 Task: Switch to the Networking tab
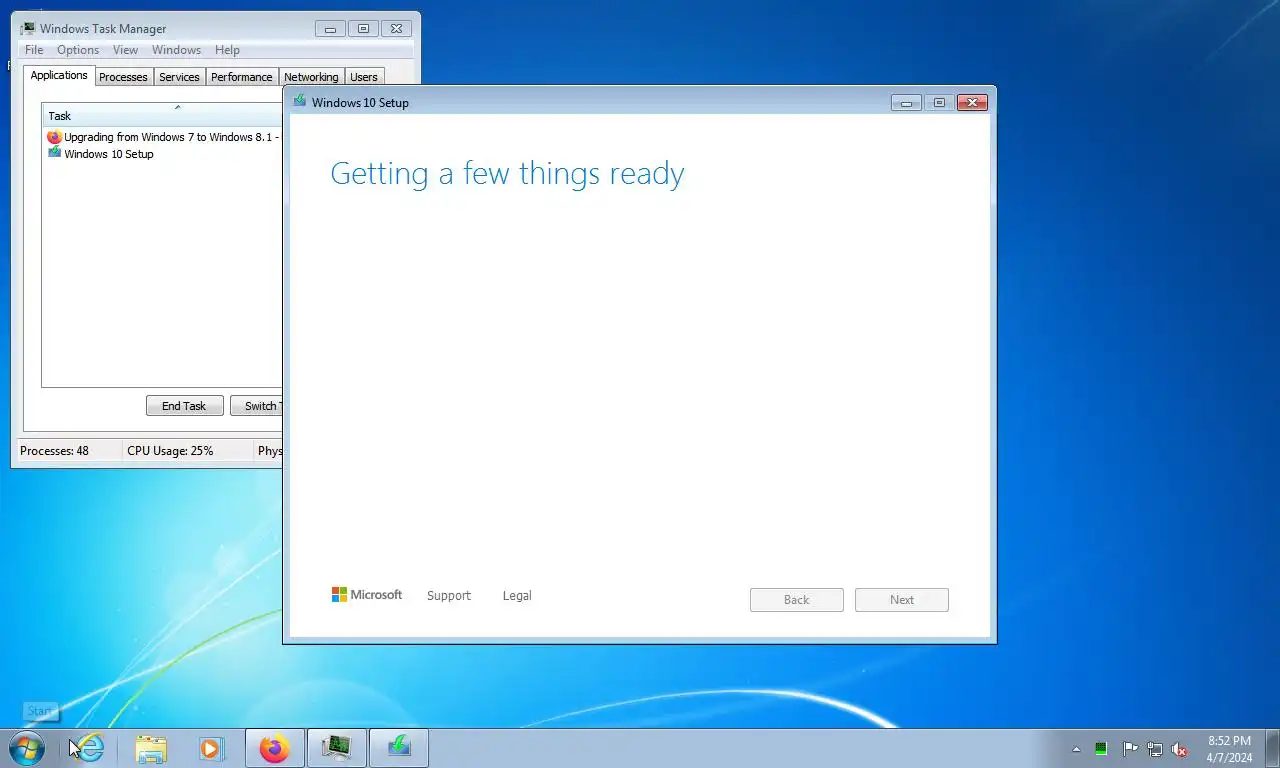coord(311,77)
